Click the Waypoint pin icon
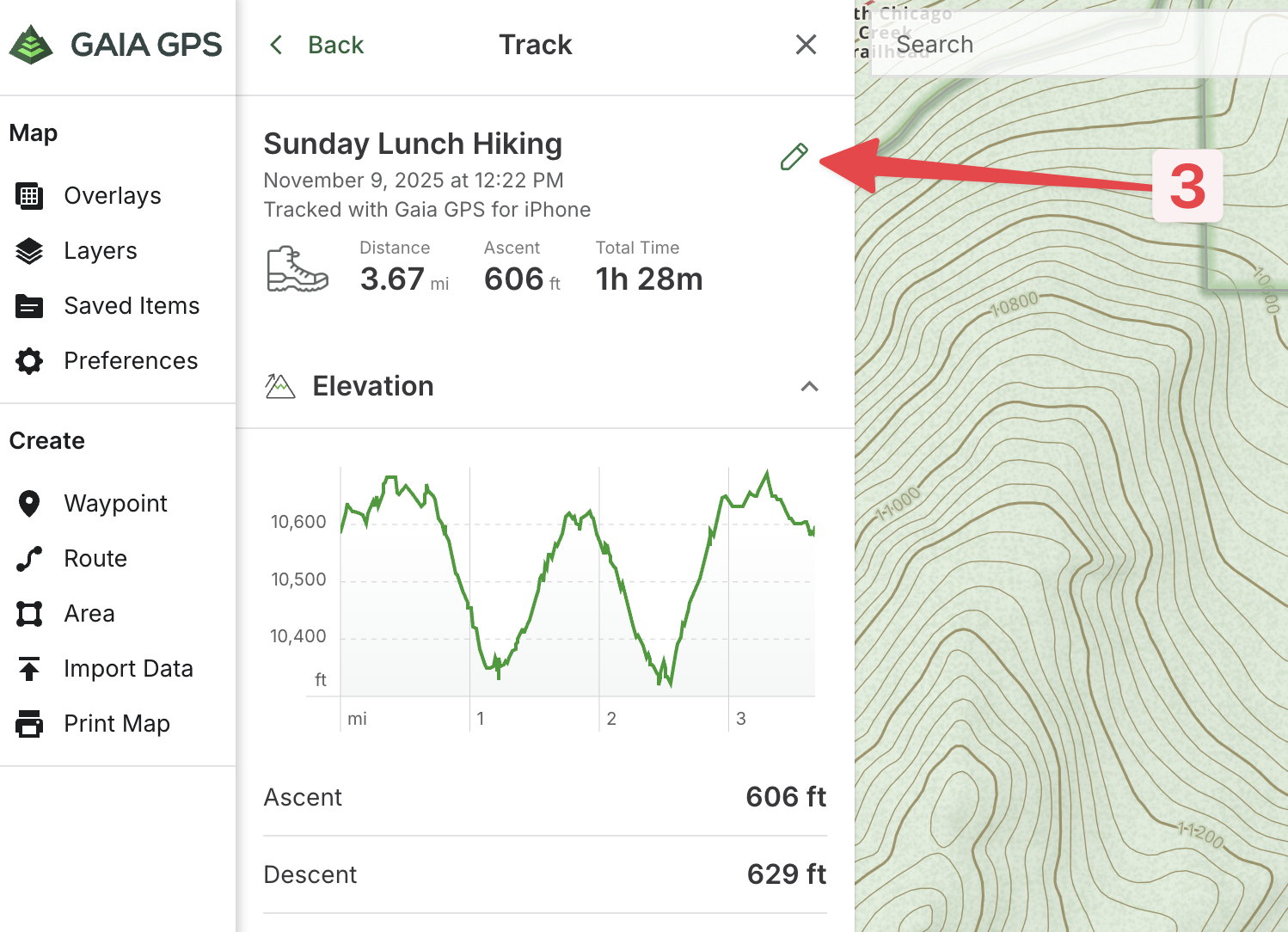The width and height of the screenshot is (1288, 932). click(29, 504)
